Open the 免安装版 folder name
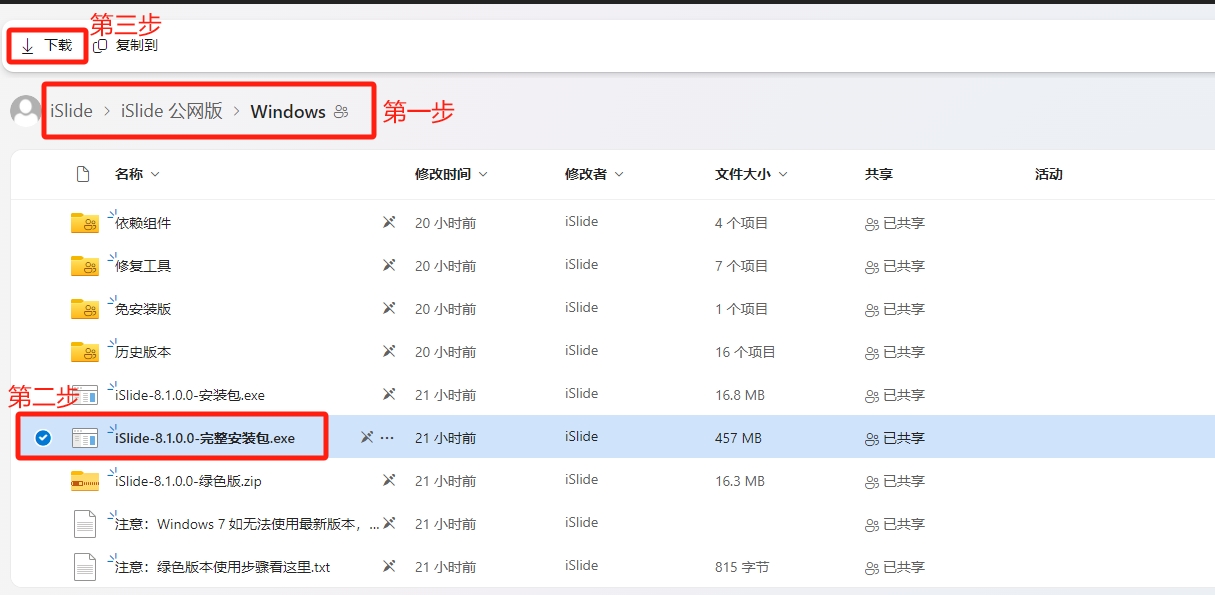 (x=143, y=309)
